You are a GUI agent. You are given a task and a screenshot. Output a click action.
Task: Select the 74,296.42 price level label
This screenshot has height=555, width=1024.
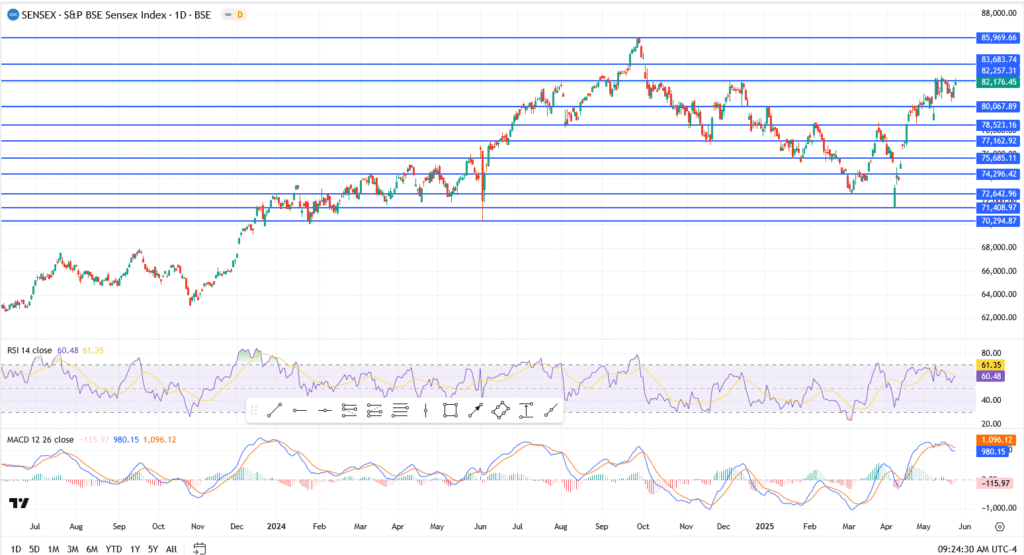[997, 174]
